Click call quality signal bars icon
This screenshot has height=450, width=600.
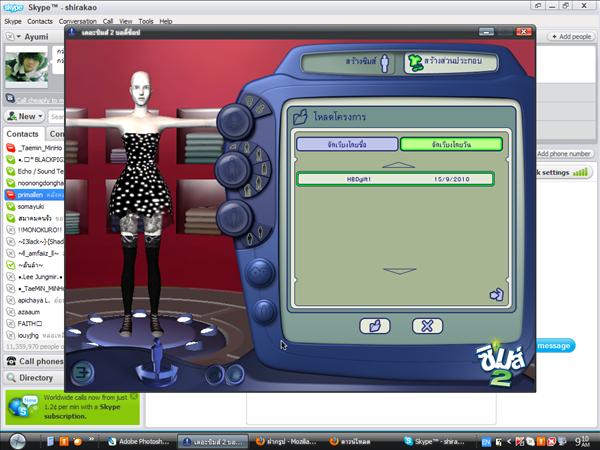pyautogui.click(x=580, y=172)
